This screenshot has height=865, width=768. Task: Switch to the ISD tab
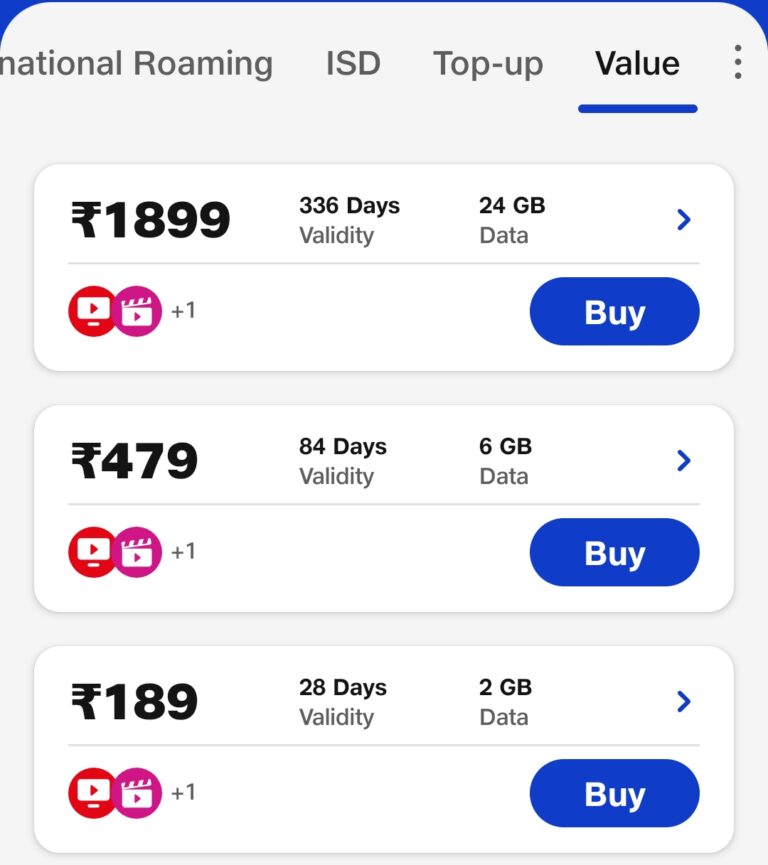click(353, 63)
